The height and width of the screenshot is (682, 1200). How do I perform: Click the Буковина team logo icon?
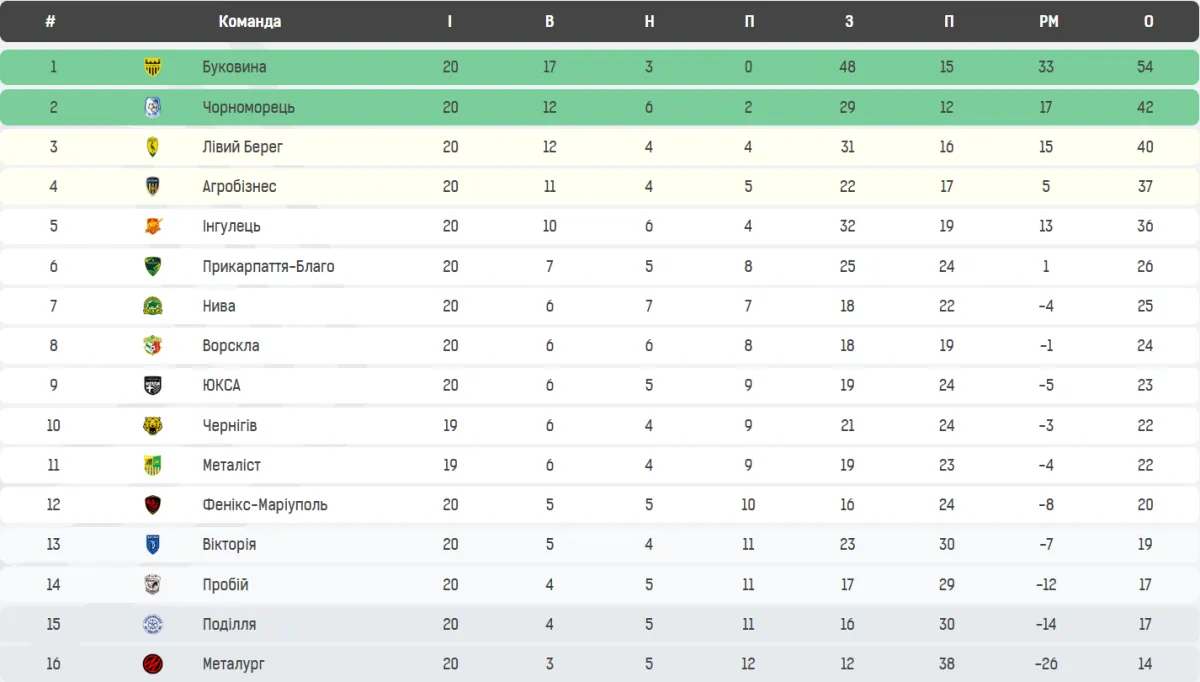point(153,67)
